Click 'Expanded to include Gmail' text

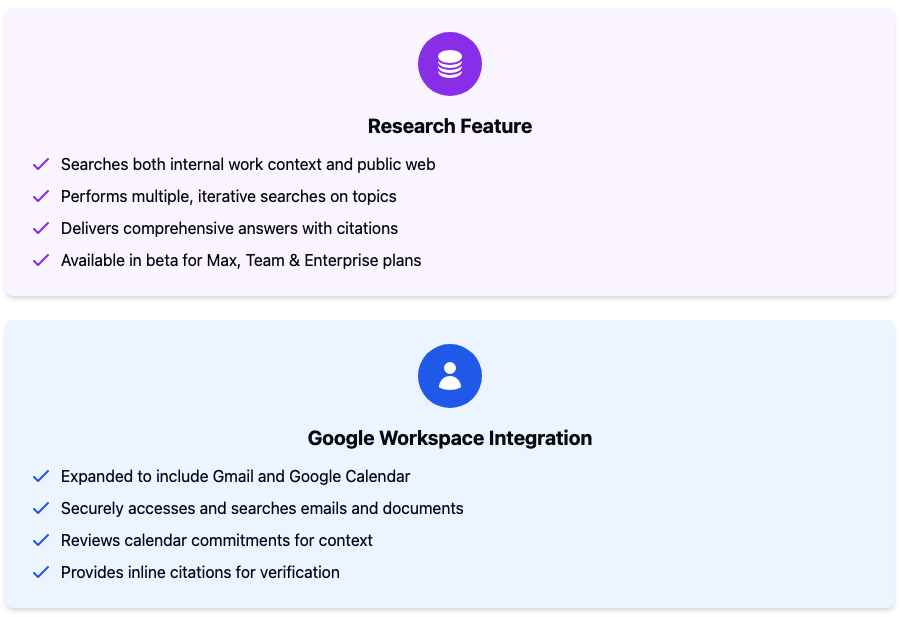157,476
